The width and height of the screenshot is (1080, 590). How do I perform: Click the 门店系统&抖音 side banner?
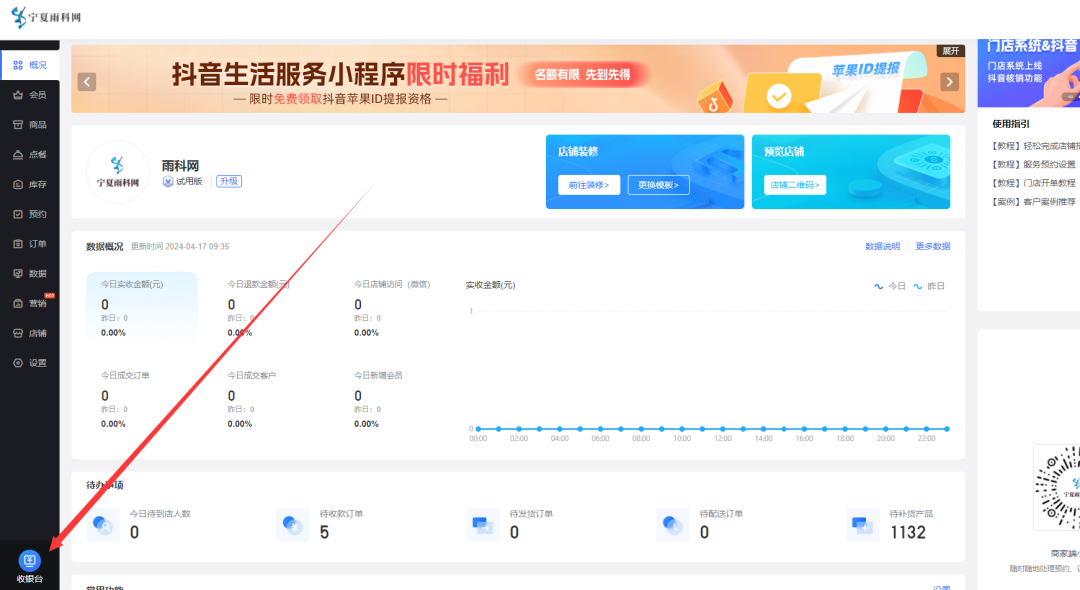point(1029,73)
